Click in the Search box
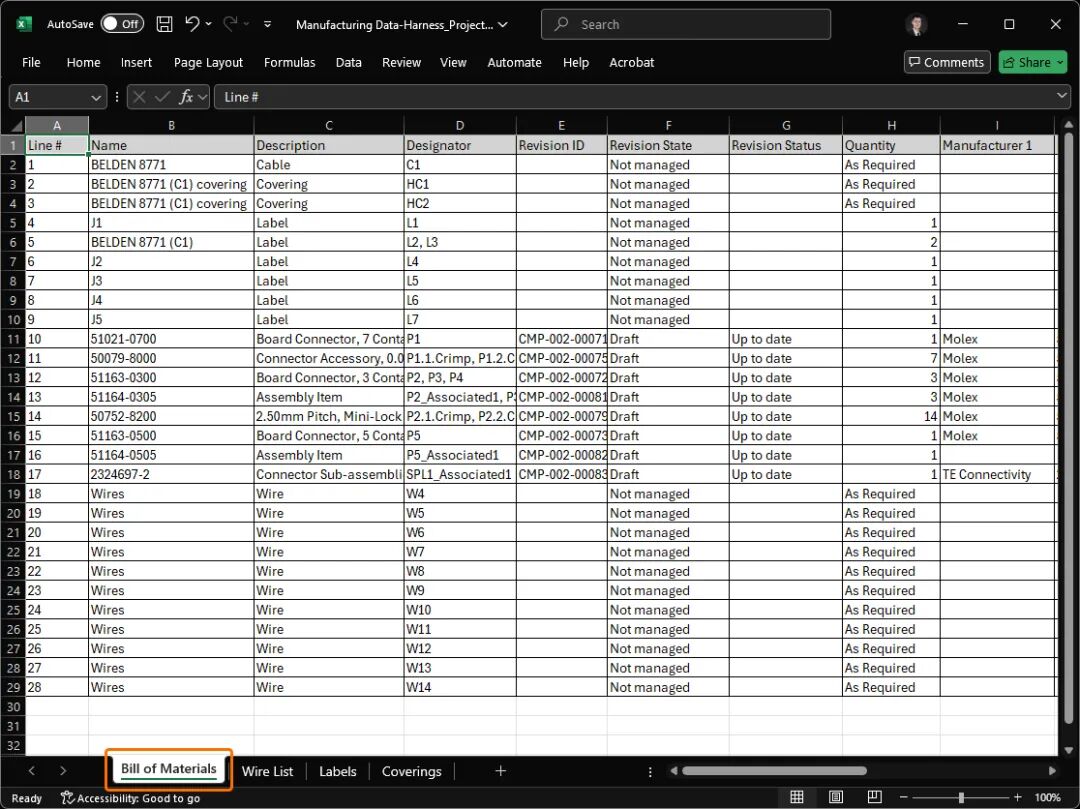 point(685,24)
